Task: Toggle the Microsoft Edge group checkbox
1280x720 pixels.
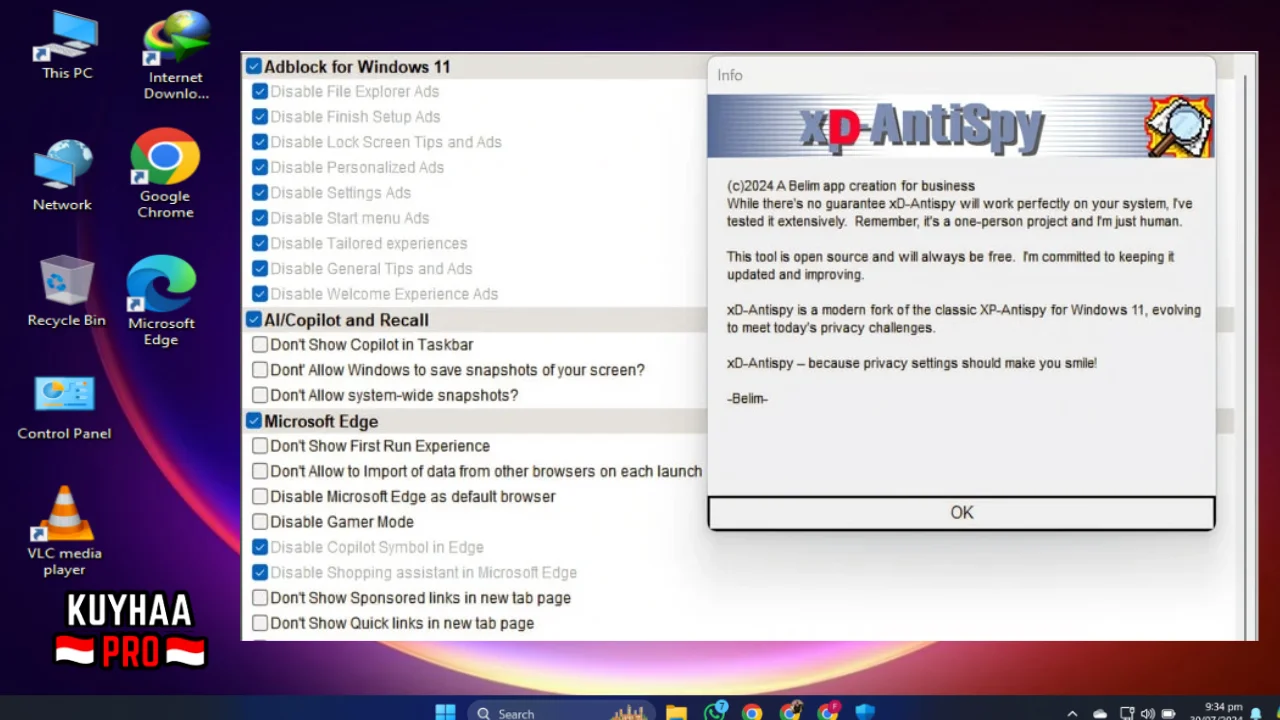Action: [x=254, y=421]
